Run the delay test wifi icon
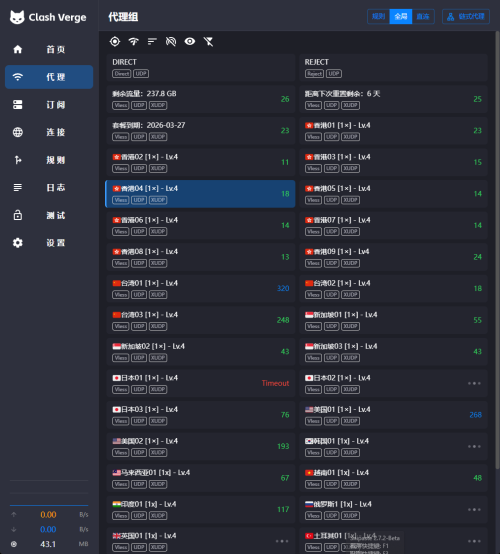This screenshot has width=500, height=554. [x=134, y=42]
